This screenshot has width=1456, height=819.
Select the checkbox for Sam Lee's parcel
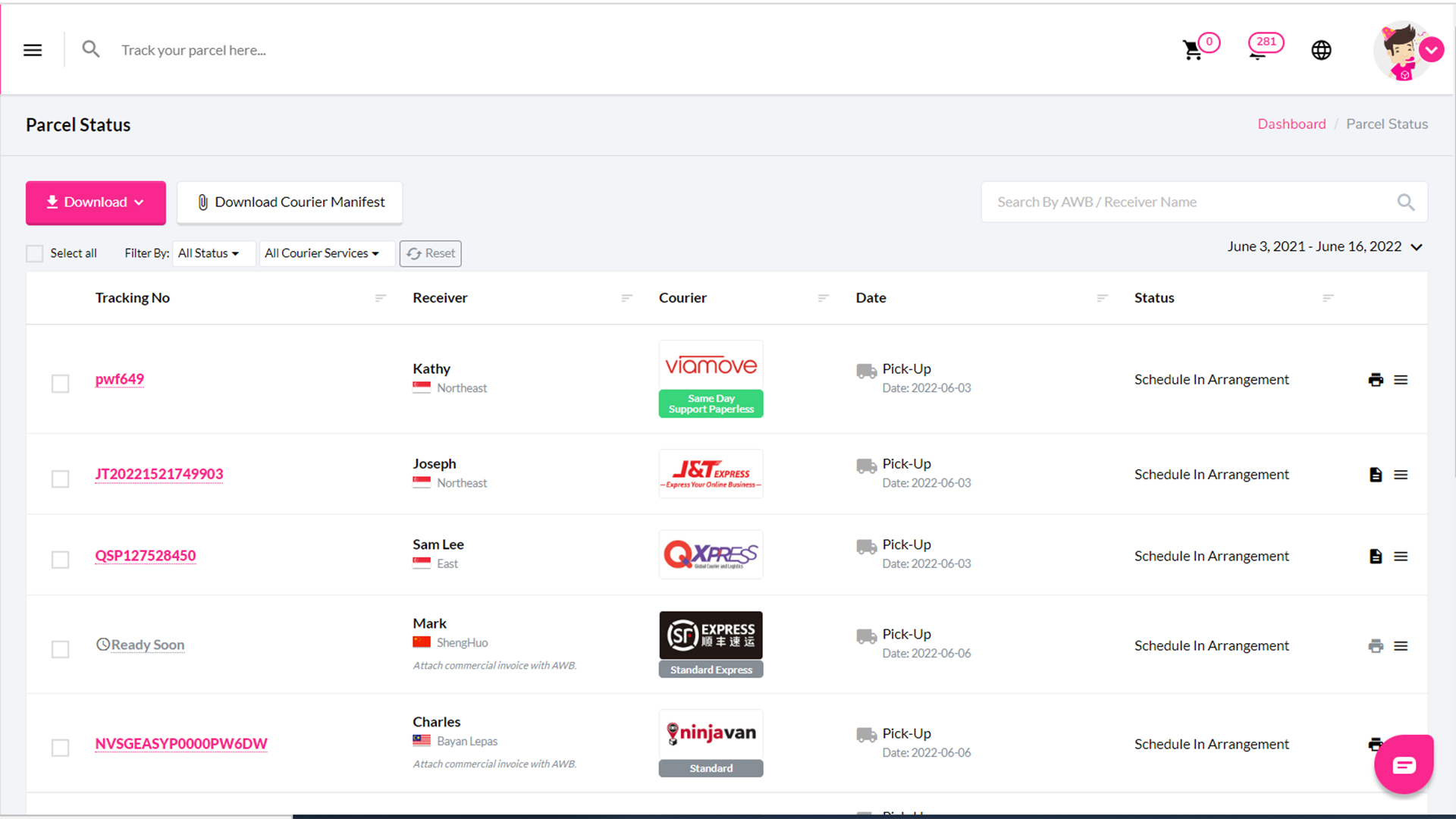click(x=61, y=560)
